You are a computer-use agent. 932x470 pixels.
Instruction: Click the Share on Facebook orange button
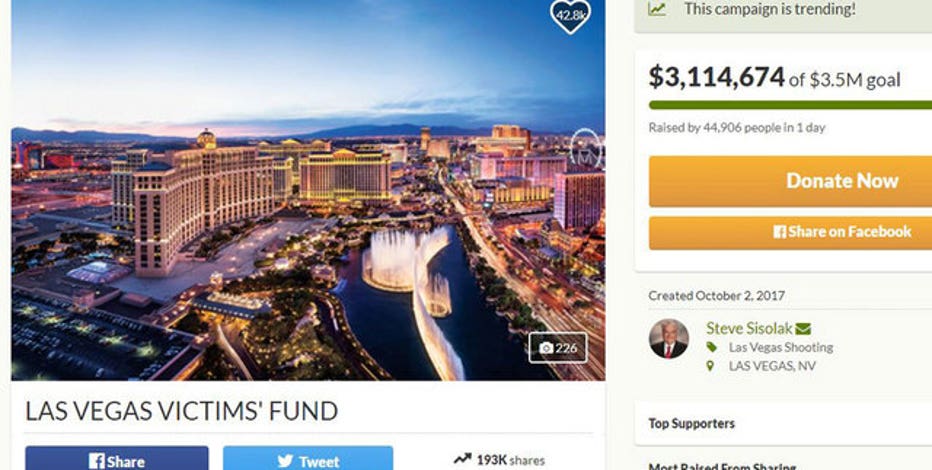(x=791, y=232)
